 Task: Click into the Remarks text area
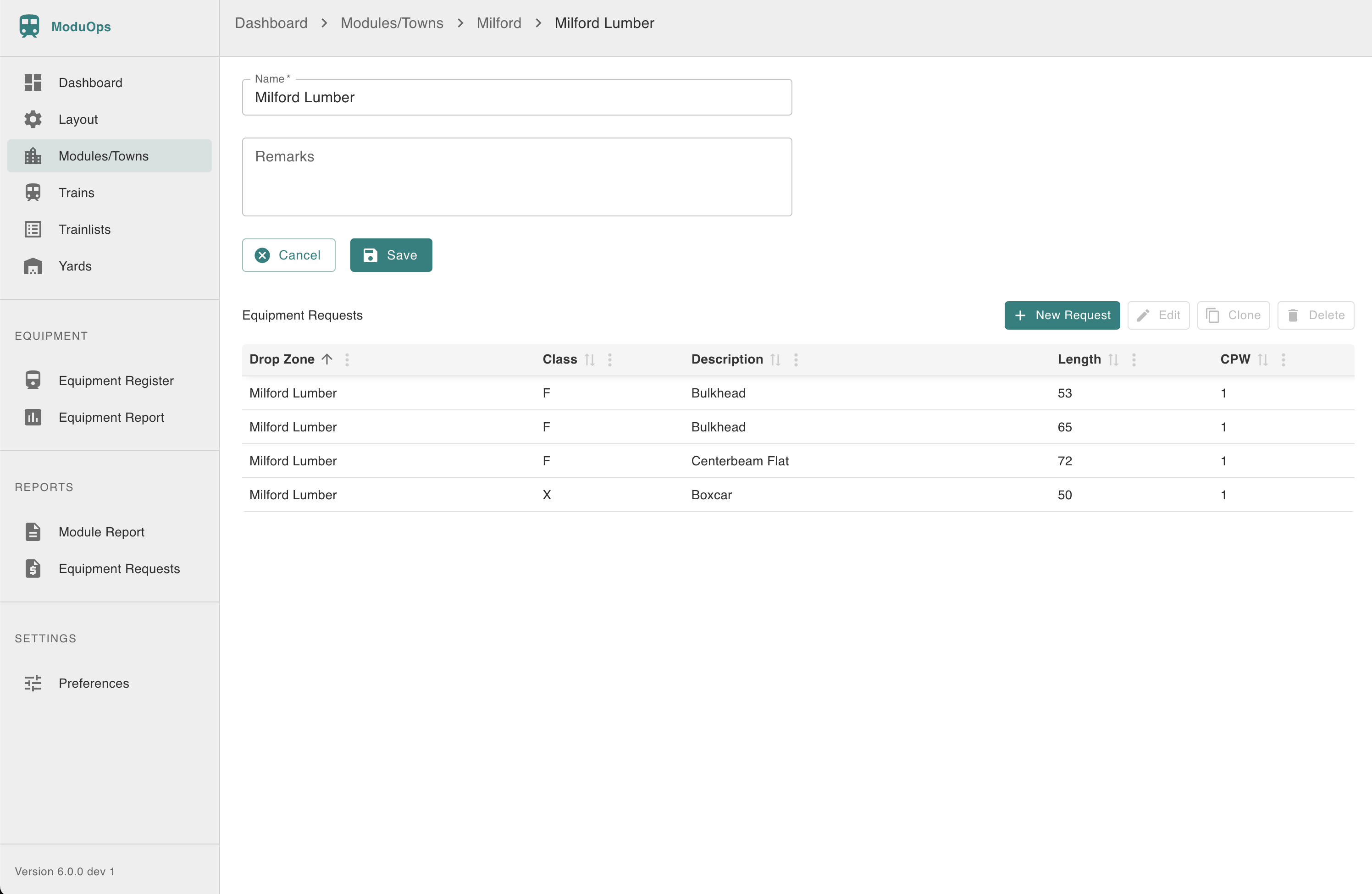tap(517, 177)
